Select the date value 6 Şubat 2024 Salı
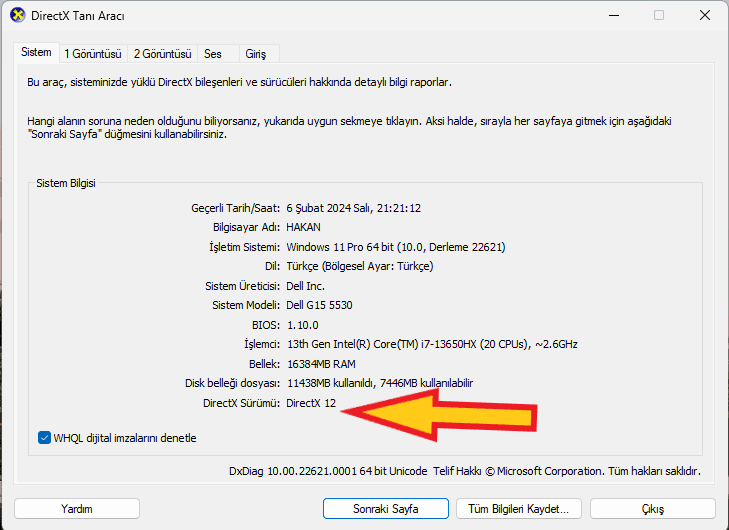This screenshot has width=729, height=530. tap(329, 208)
